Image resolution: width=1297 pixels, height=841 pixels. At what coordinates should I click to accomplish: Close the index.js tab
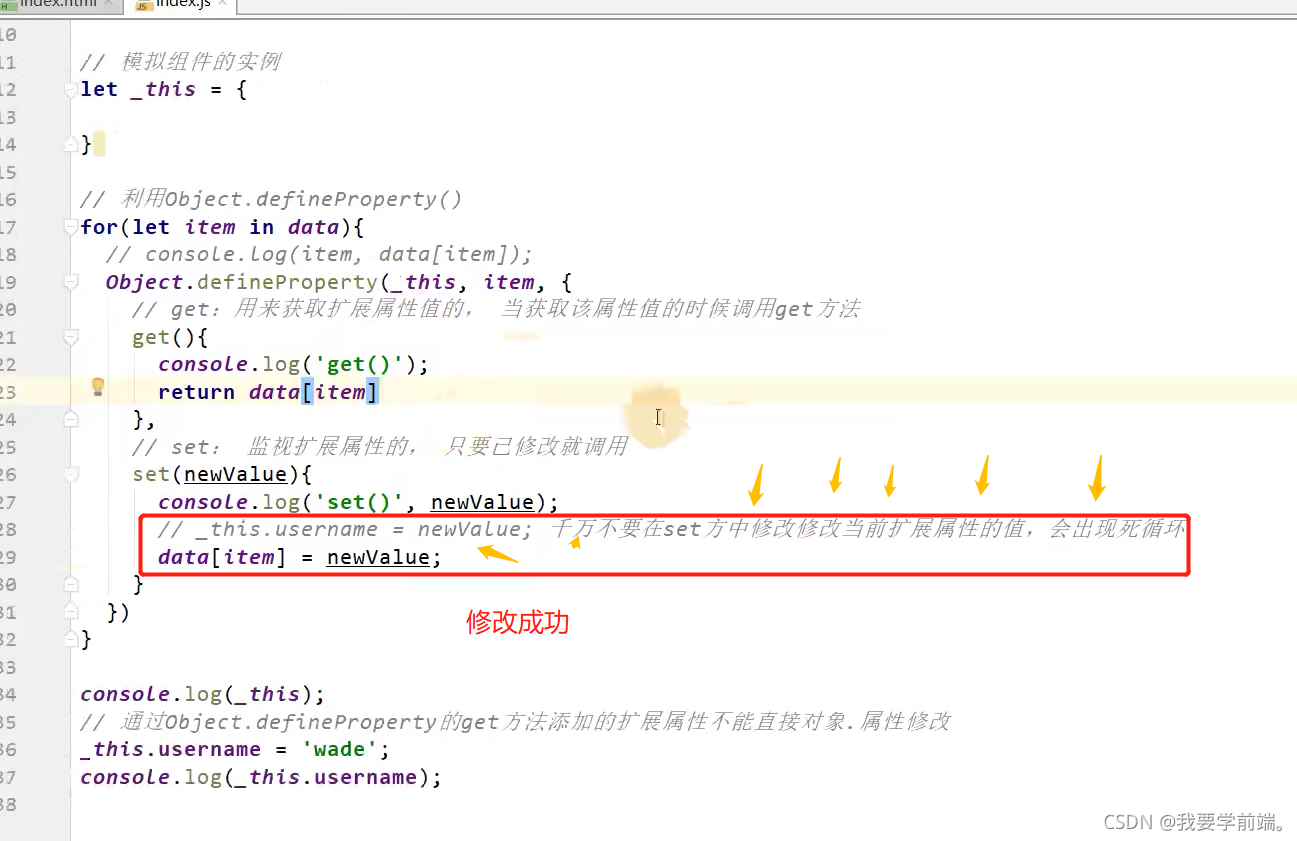click(x=220, y=4)
